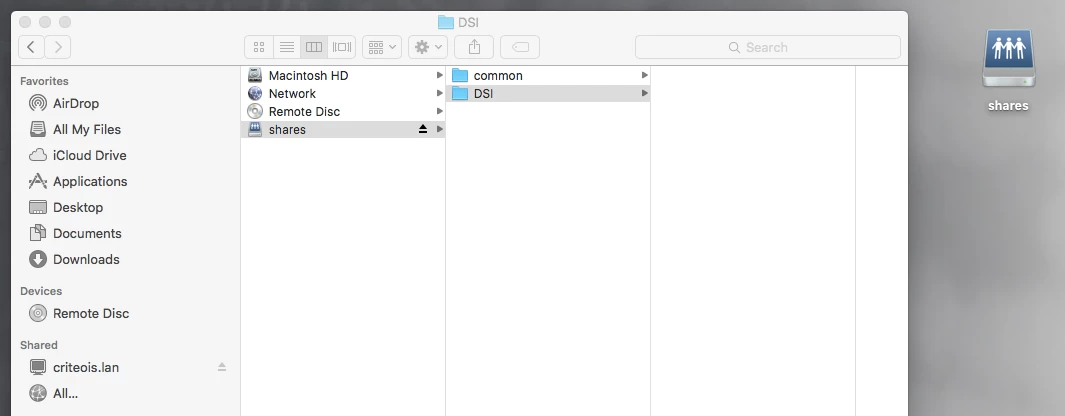Image resolution: width=1065 pixels, height=416 pixels.
Task: Switch to Cover Flow view
Action: point(342,47)
